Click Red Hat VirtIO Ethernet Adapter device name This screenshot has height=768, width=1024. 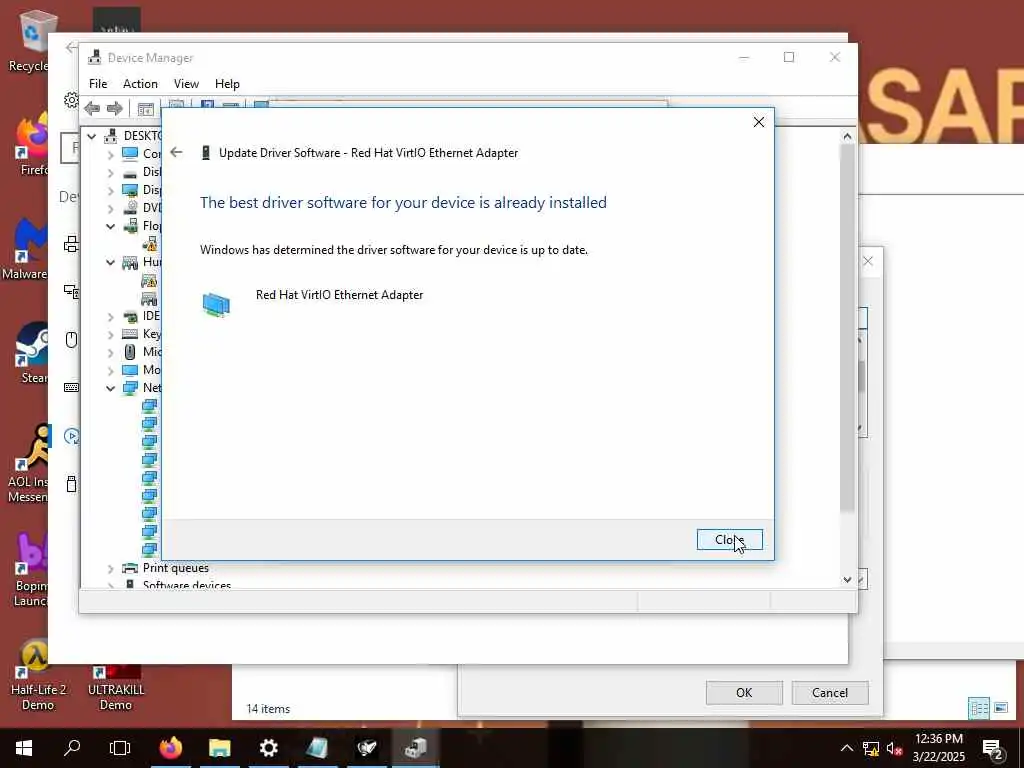[x=340, y=295]
